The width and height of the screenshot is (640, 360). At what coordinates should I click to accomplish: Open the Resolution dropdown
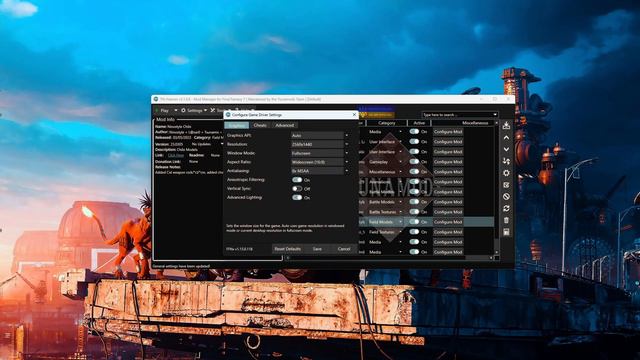coord(320,144)
